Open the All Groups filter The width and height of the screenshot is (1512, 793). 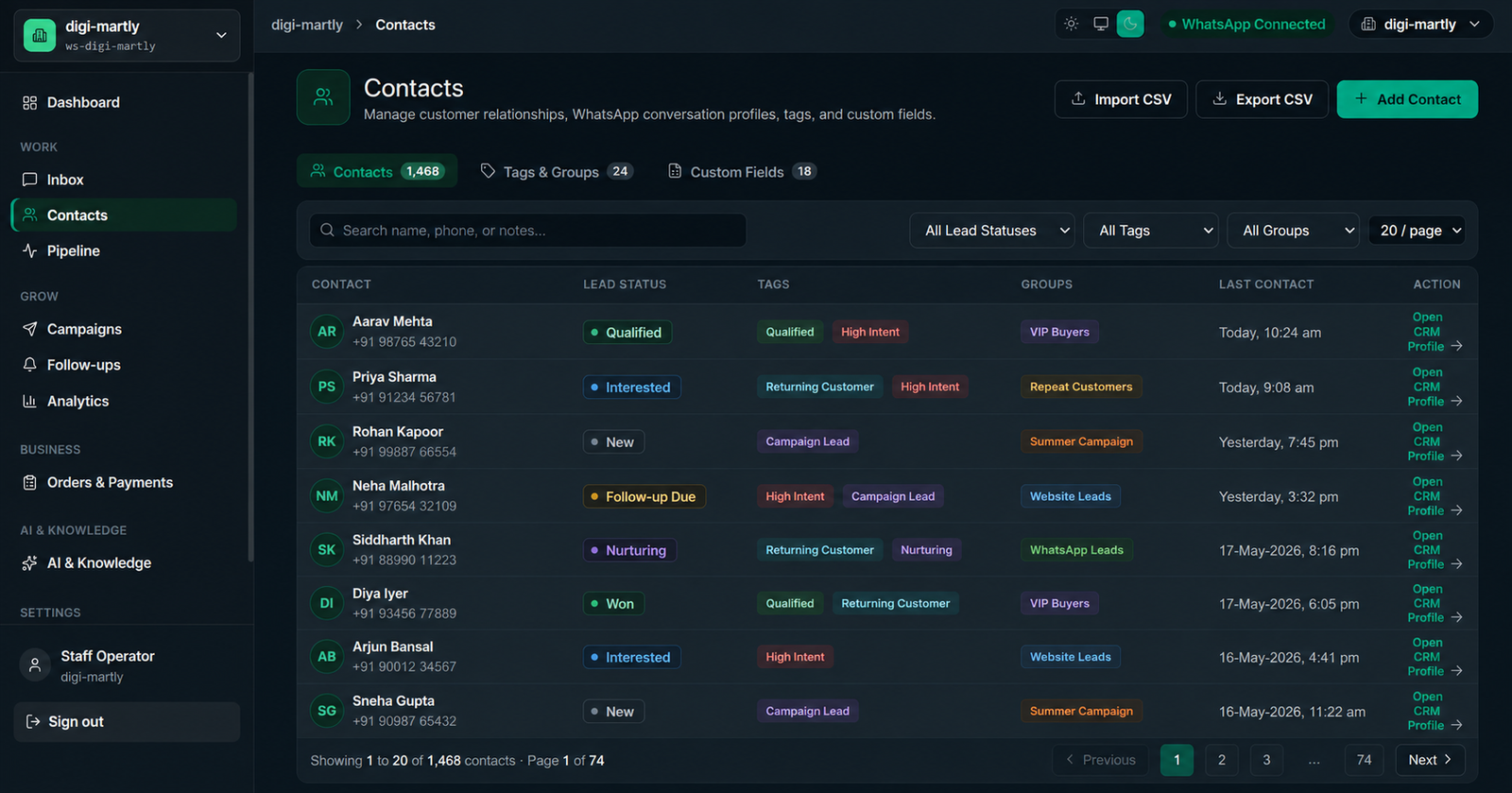click(1294, 231)
